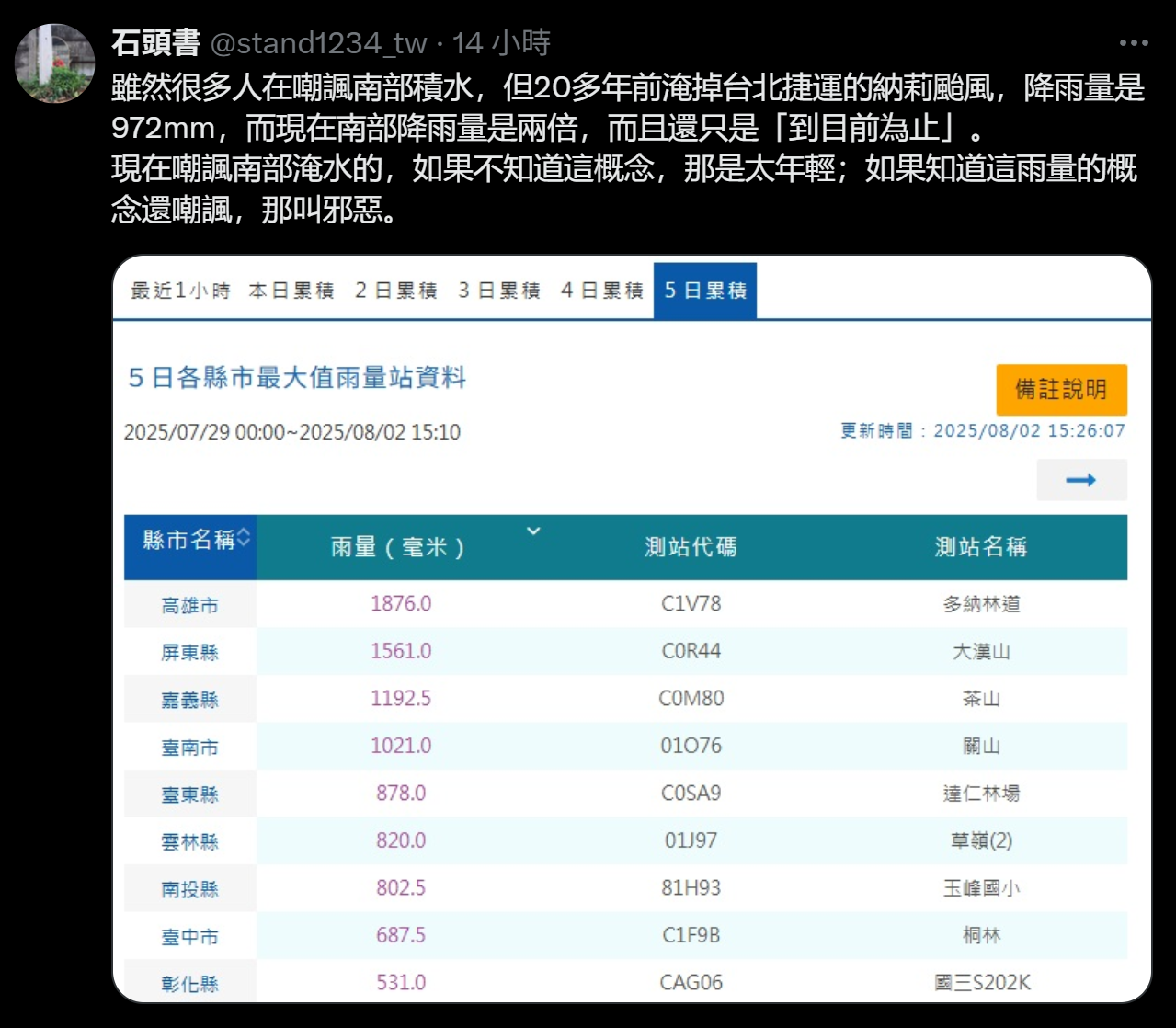Select station code CAG06
This screenshot has width=1176, height=1028.
coord(691,982)
